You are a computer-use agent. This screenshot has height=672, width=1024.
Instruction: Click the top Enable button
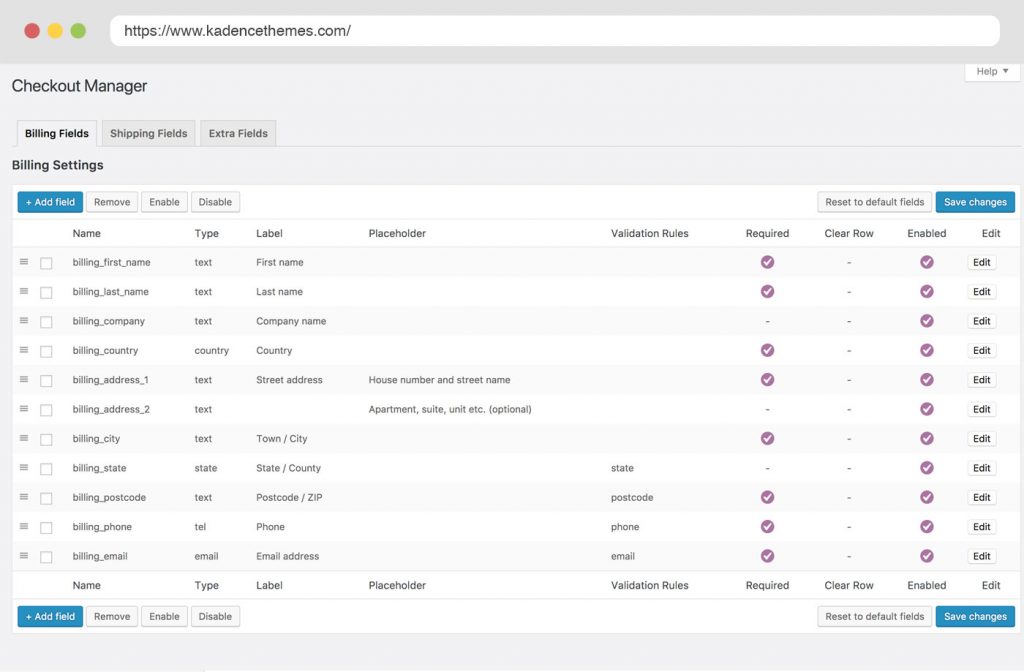pos(164,202)
